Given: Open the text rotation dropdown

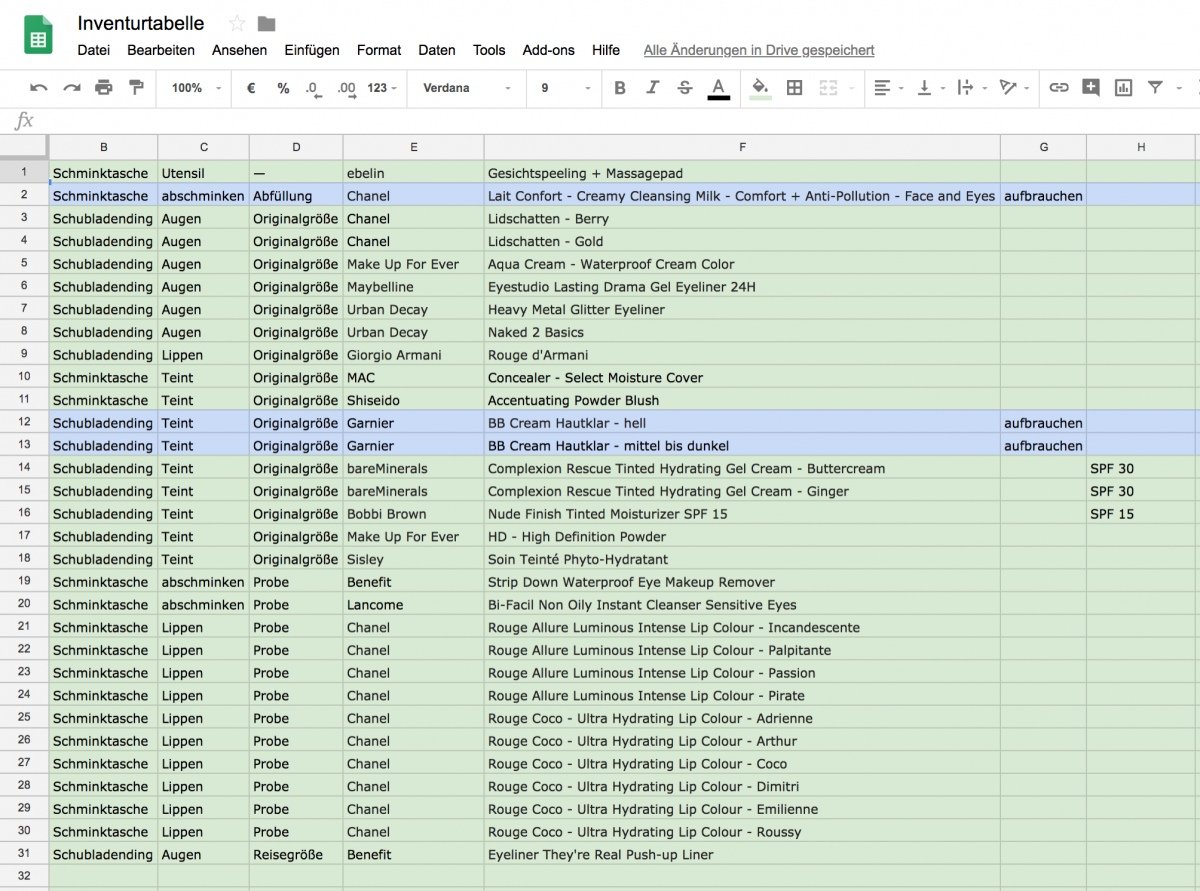Looking at the screenshot, I should point(1013,88).
